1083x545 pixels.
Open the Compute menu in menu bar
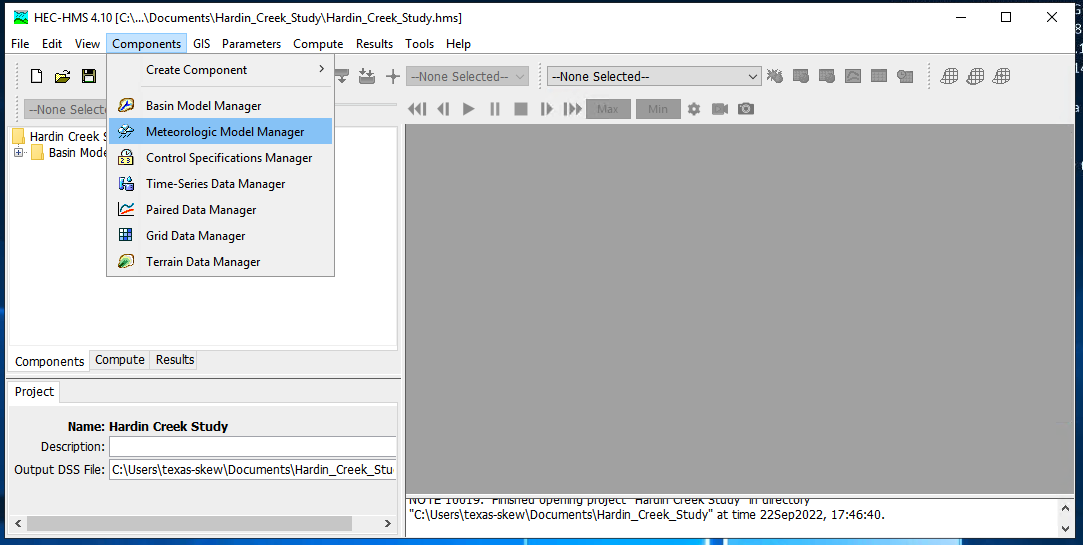[318, 44]
